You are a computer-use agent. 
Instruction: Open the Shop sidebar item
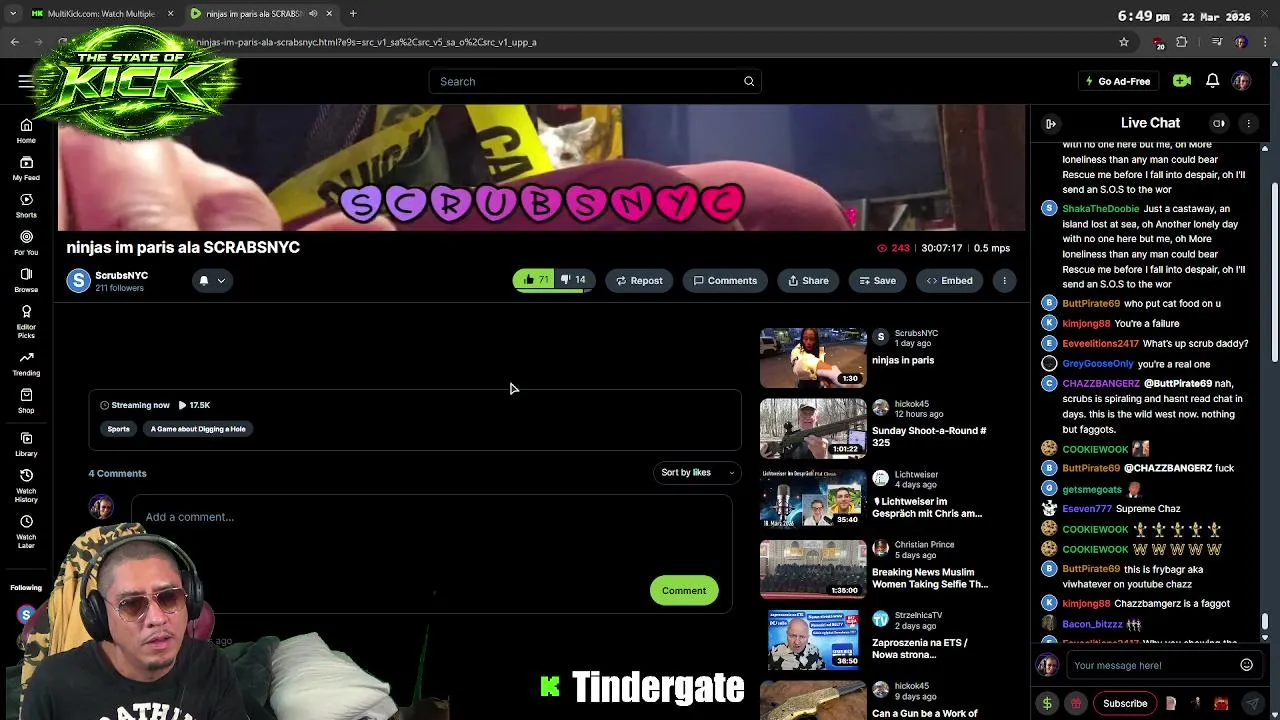26,401
